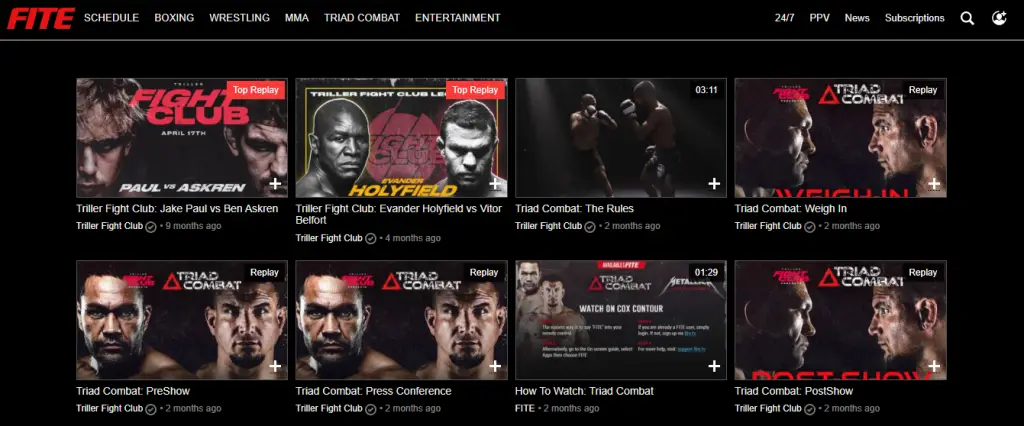Open title Triad Combat: Press Conference

coord(373,391)
